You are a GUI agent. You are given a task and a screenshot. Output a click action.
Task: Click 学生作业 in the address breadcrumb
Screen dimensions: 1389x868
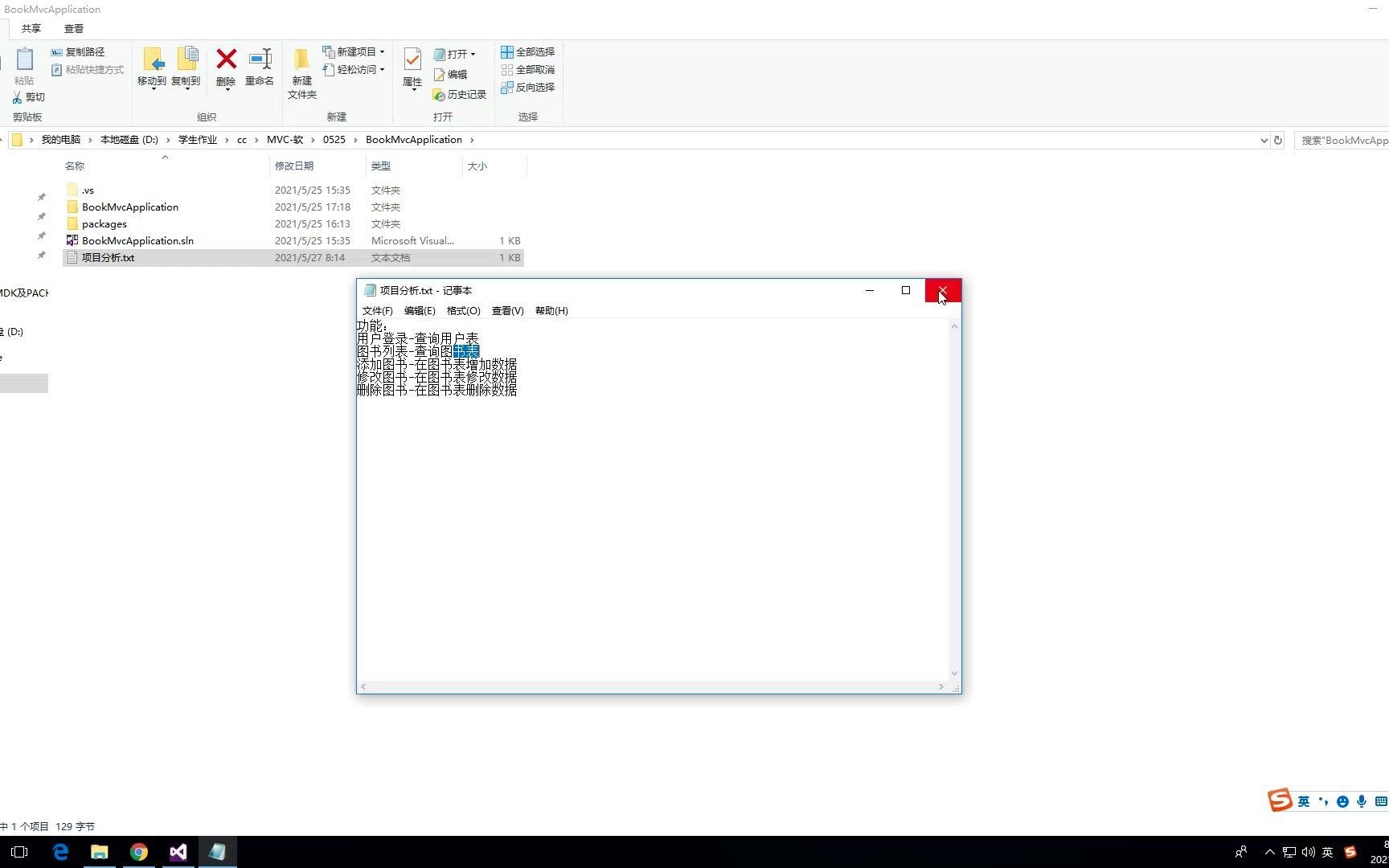[x=198, y=140]
